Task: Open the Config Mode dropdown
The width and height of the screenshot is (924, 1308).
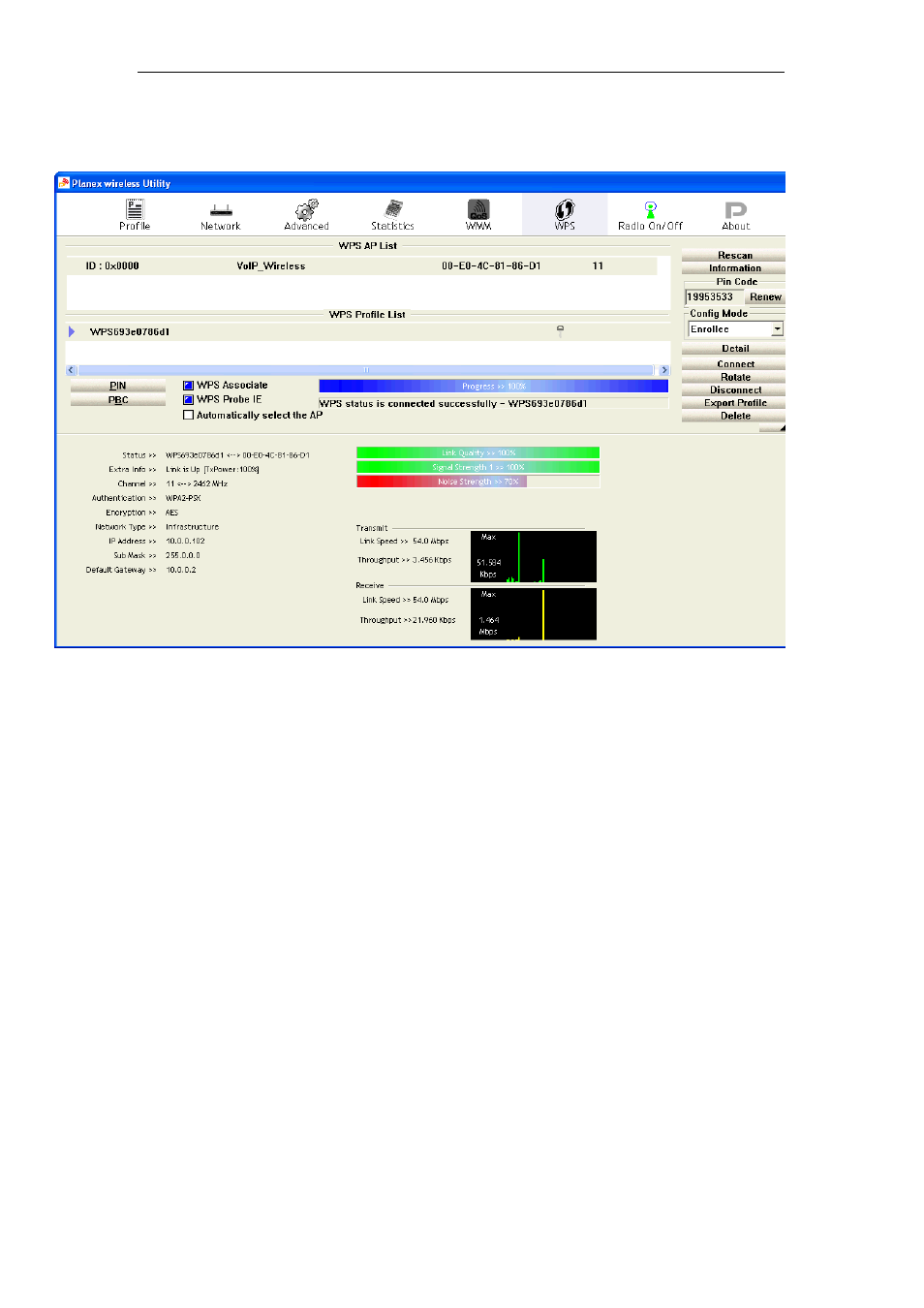Action: point(777,329)
